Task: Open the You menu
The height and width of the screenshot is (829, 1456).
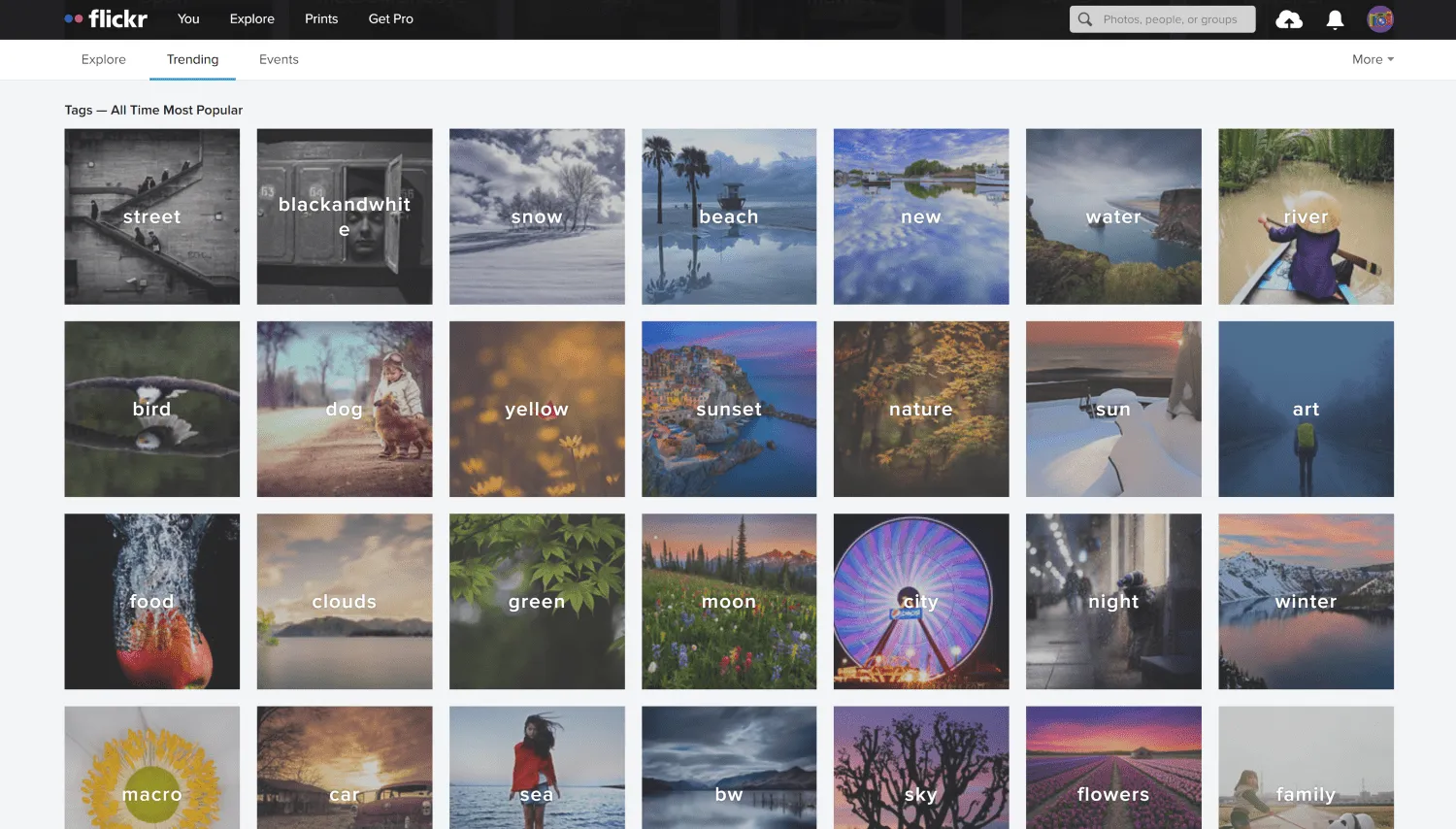Action: coord(187,18)
